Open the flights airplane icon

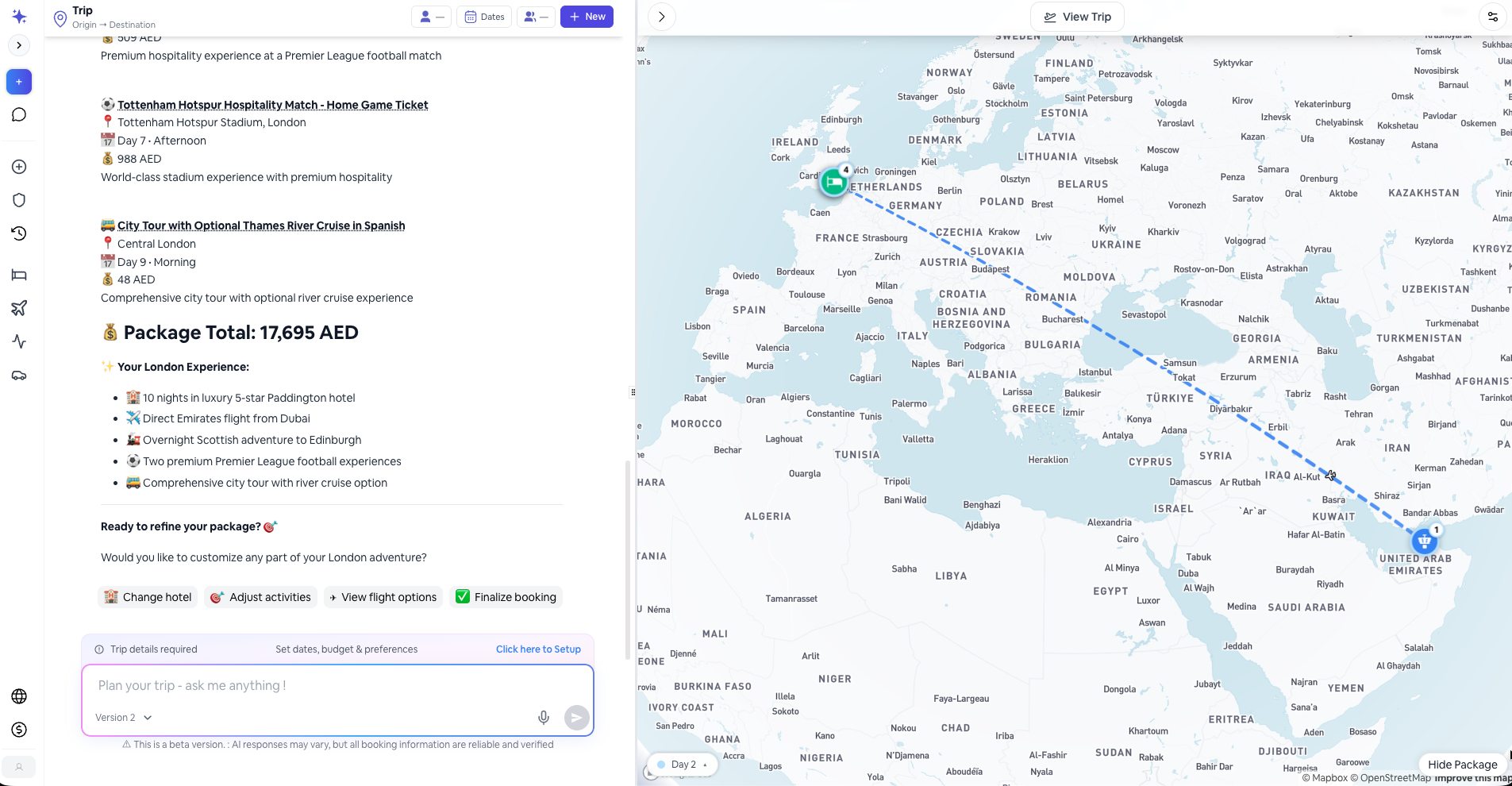(x=19, y=308)
